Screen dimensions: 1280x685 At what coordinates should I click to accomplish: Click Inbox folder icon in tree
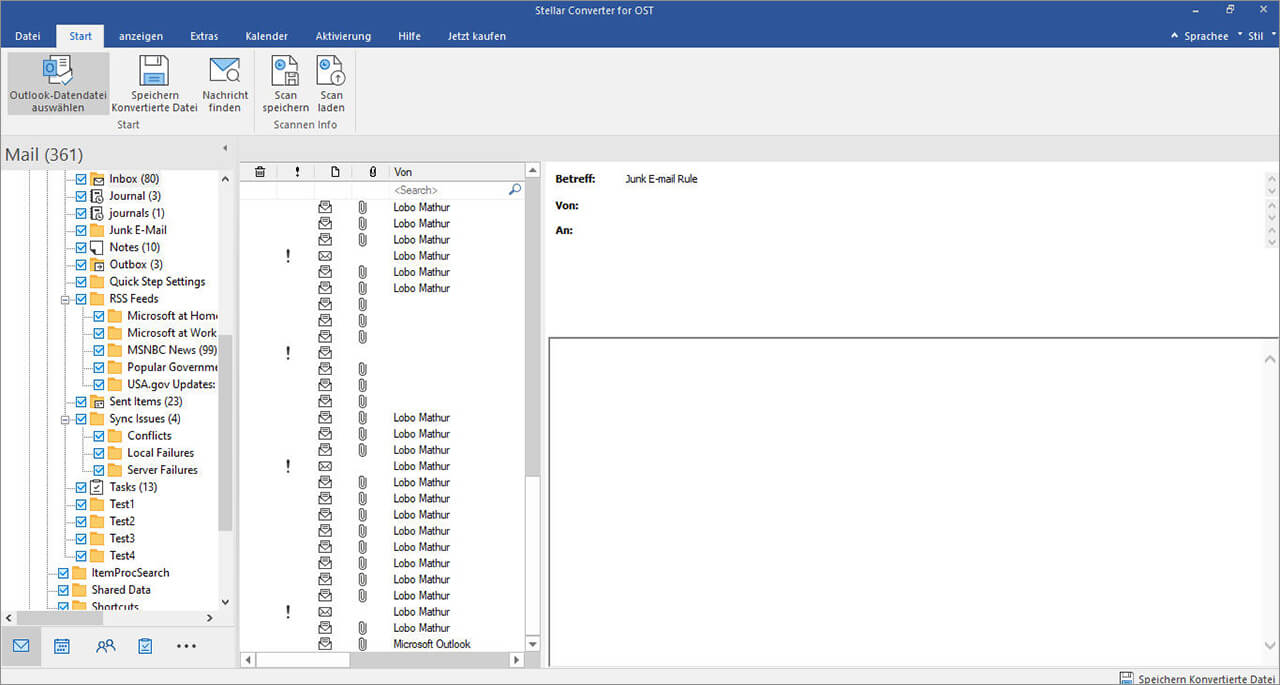(98, 179)
